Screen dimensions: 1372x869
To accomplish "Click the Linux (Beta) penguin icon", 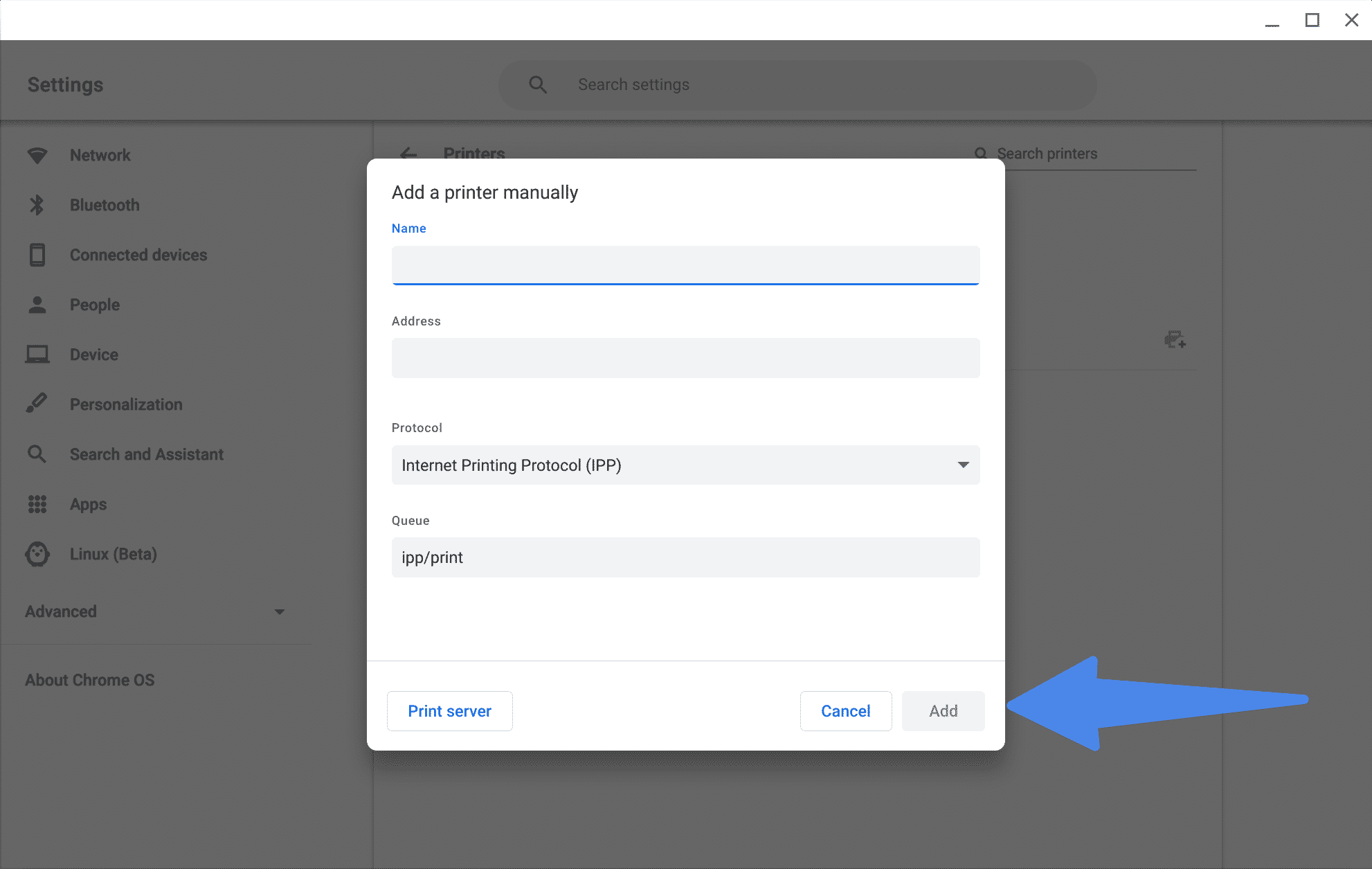I will coord(37,554).
